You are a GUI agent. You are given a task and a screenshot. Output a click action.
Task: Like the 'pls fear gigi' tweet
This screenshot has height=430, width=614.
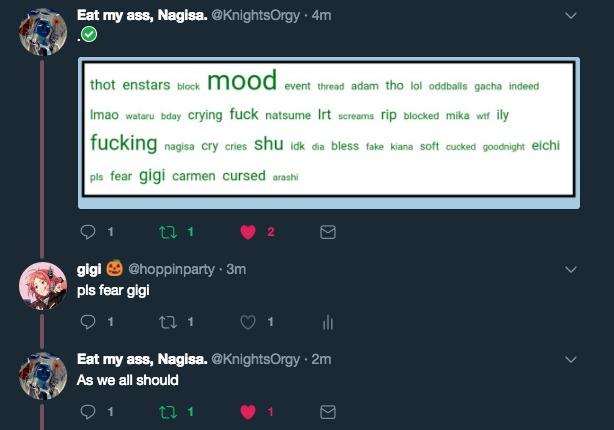click(x=248, y=322)
